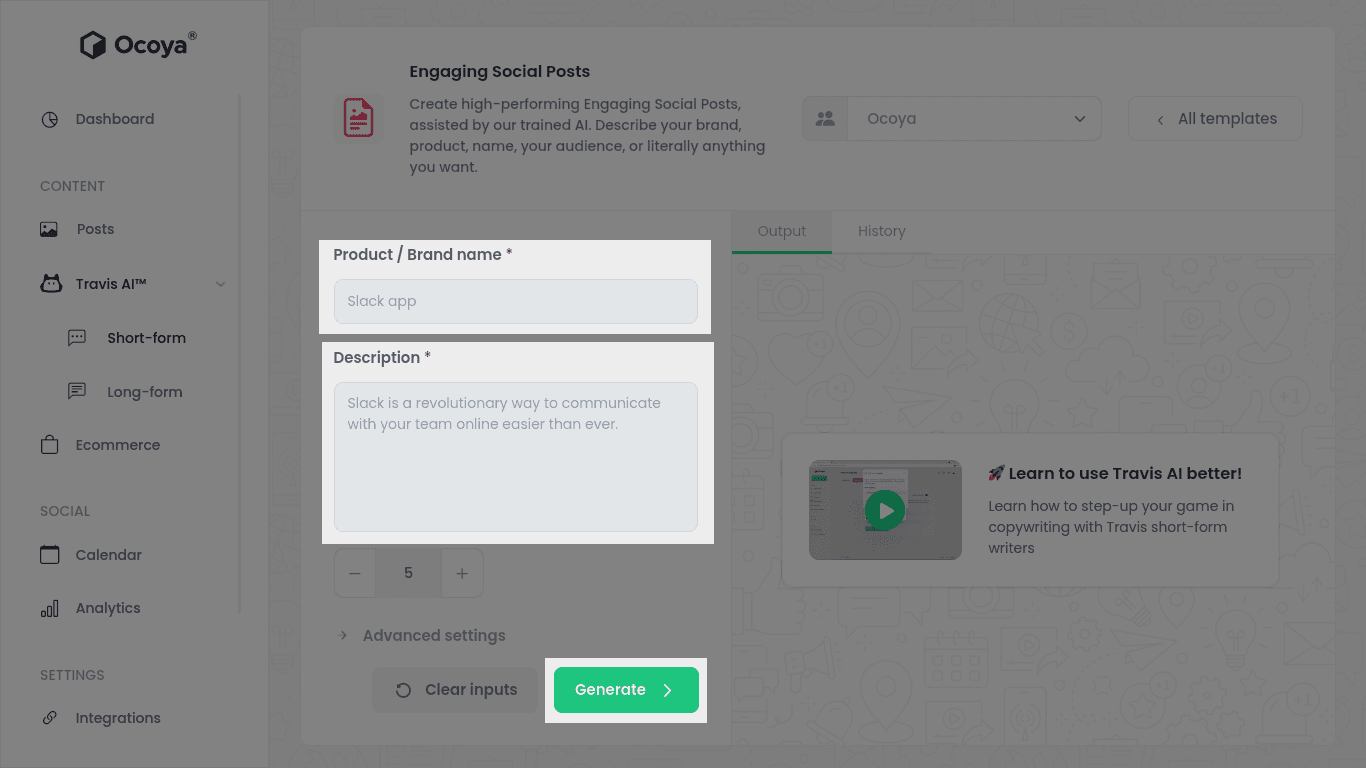Play the Travis AI tutorial video
The height and width of the screenshot is (768, 1366).
885,510
